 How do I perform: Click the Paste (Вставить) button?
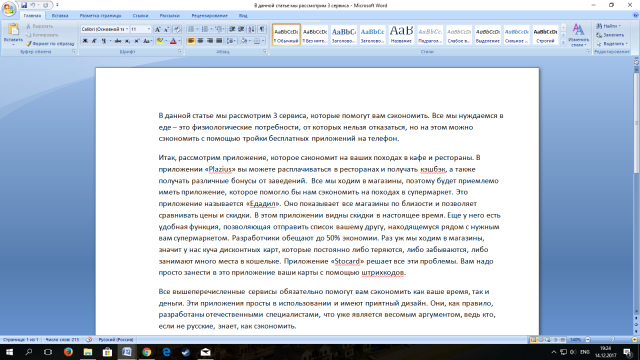[13, 33]
